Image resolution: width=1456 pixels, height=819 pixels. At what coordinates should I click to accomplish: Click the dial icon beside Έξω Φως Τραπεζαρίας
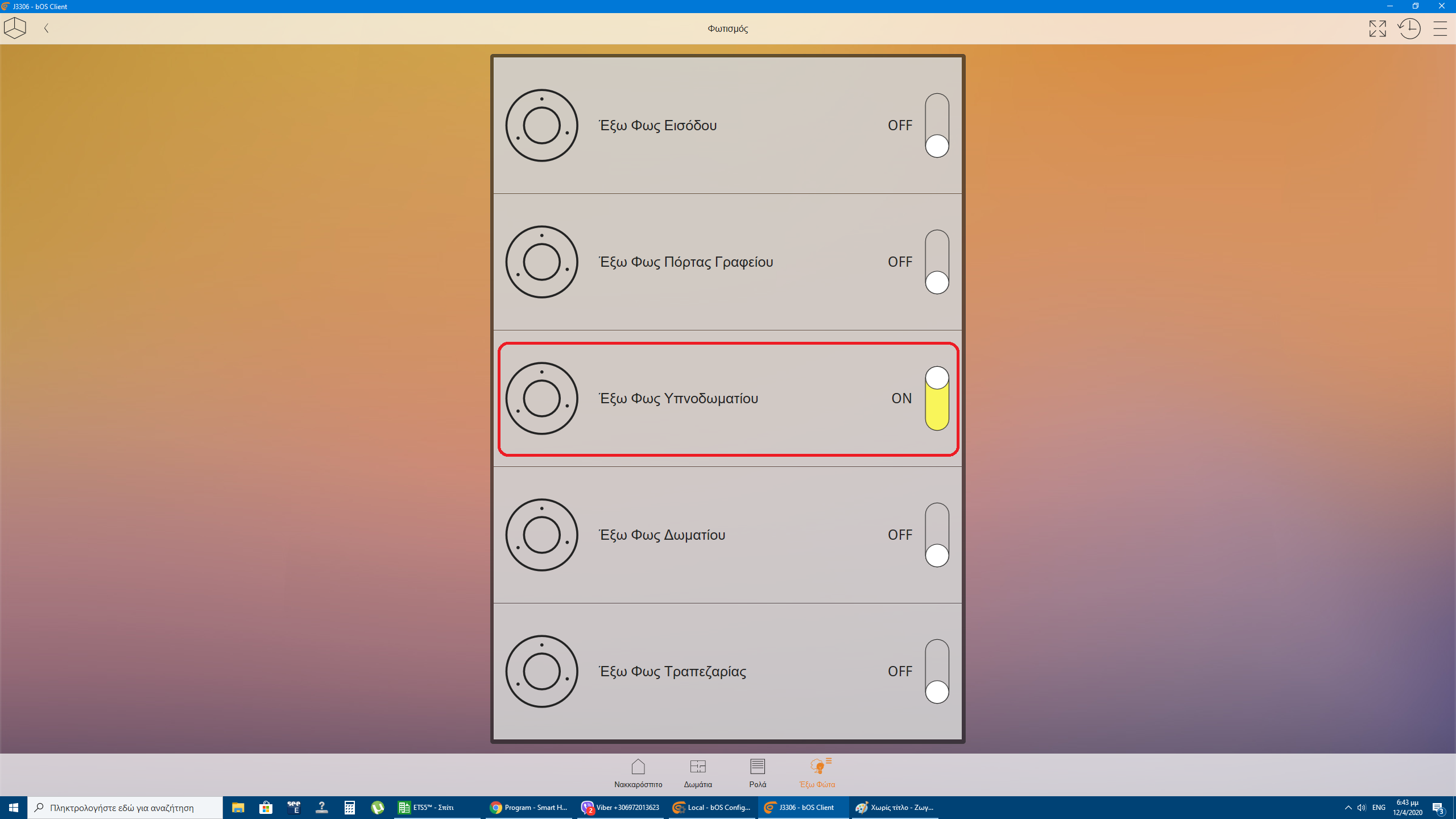tap(541, 671)
